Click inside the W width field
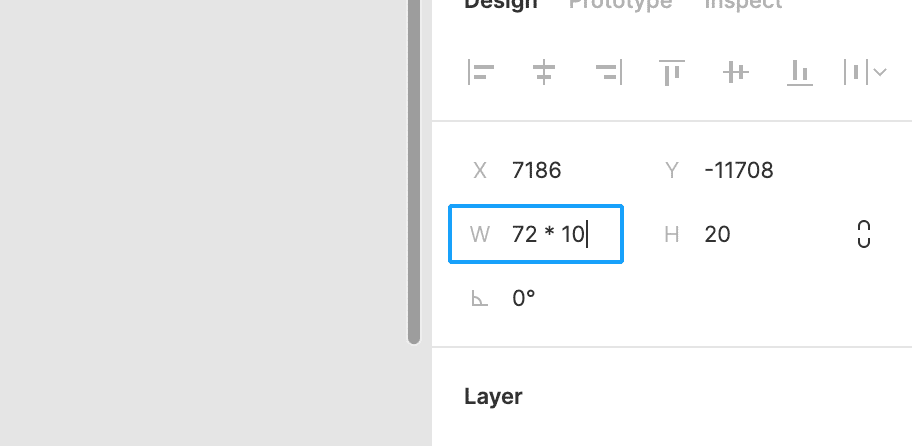912x446 pixels. (560, 235)
